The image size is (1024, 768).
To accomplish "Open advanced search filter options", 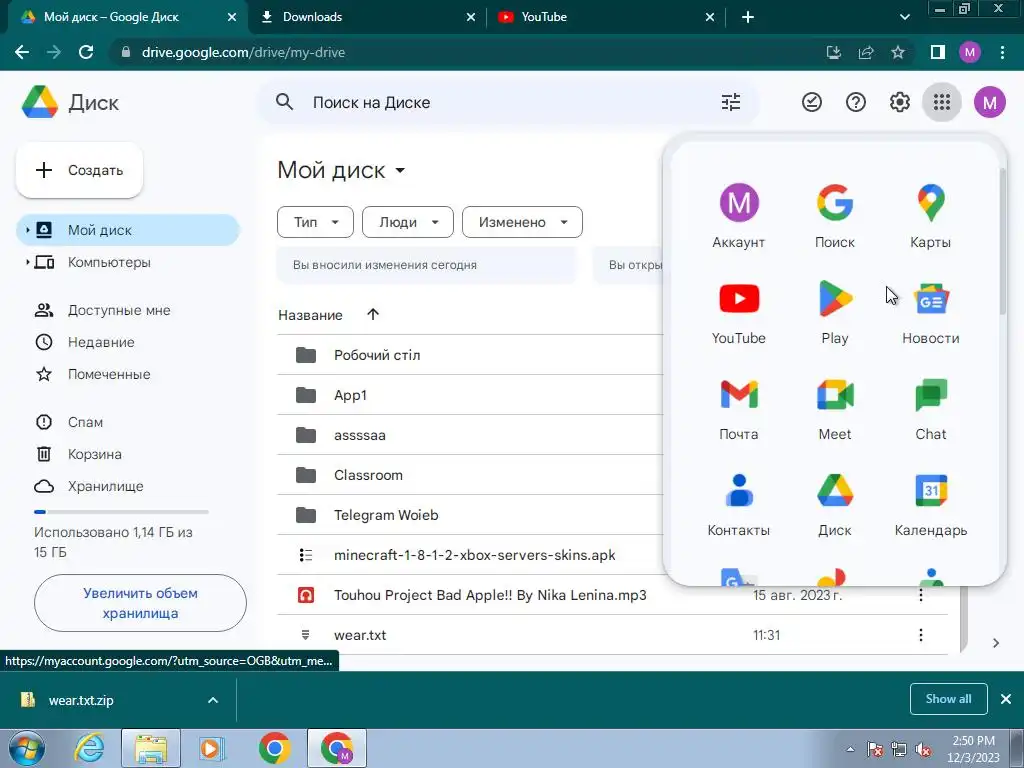I will (731, 102).
